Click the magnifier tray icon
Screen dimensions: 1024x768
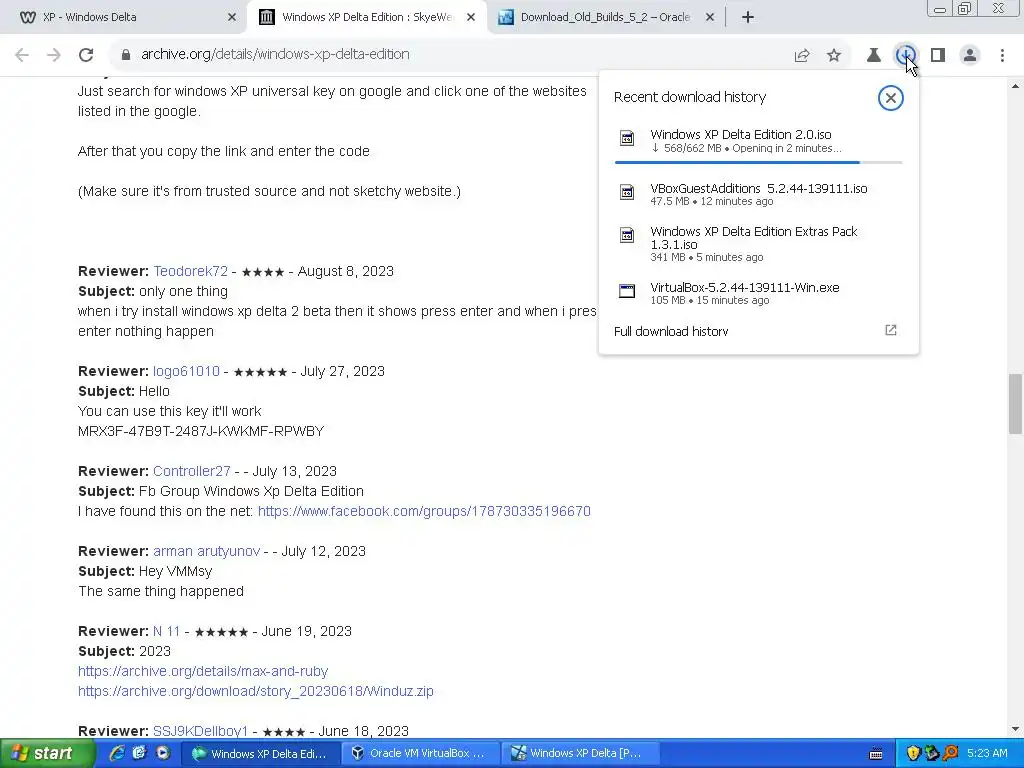click(x=950, y=754)
